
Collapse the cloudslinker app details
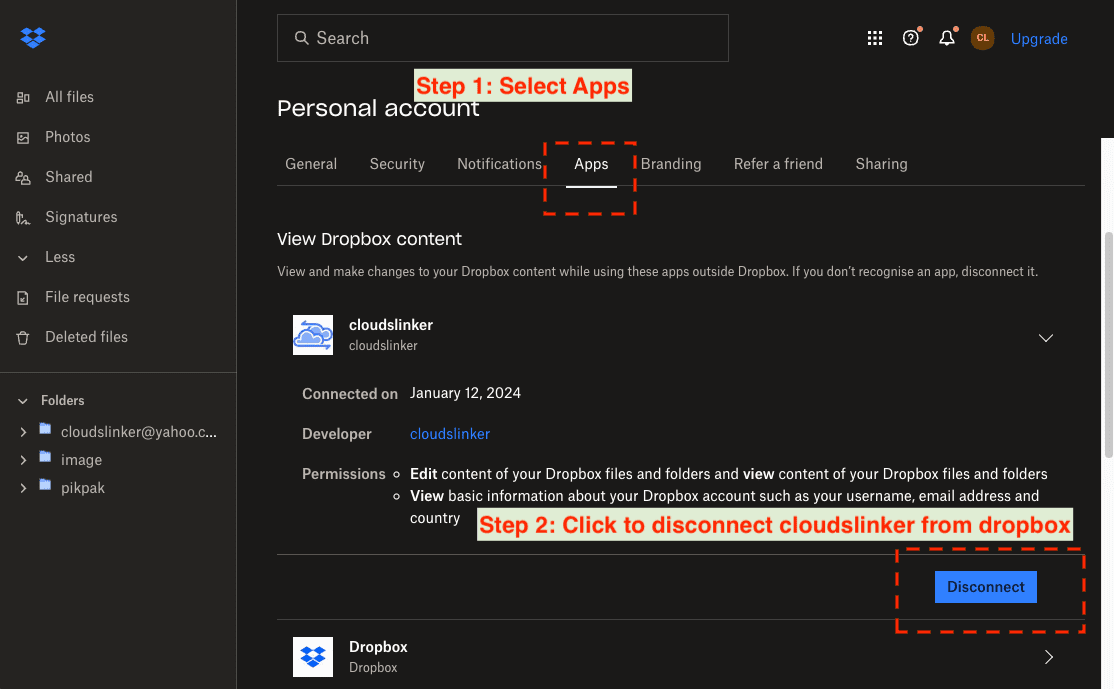pyautogui.click(x=1046, y=338)
